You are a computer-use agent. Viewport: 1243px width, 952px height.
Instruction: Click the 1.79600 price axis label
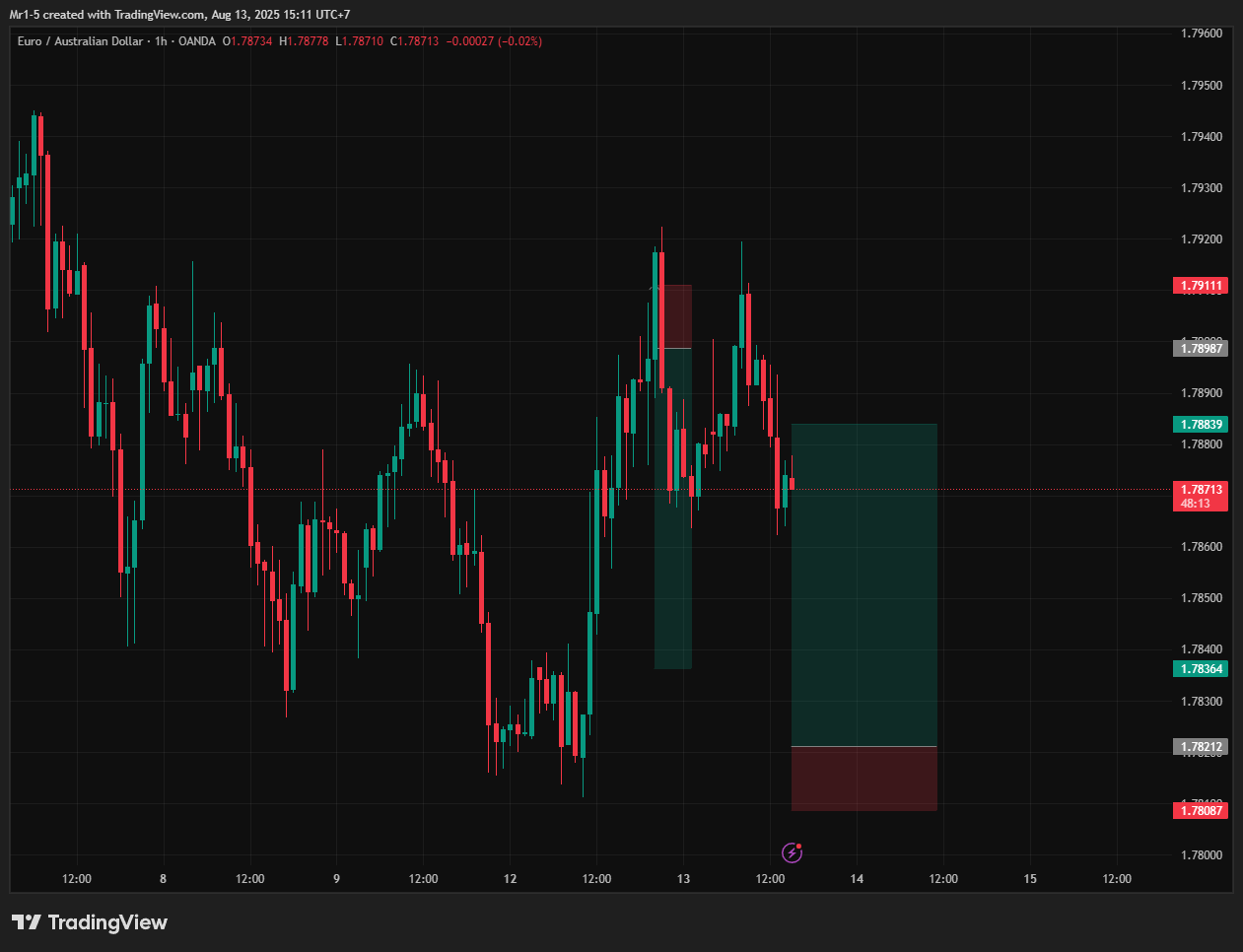pyautogui.click(x=1202, y=34)
